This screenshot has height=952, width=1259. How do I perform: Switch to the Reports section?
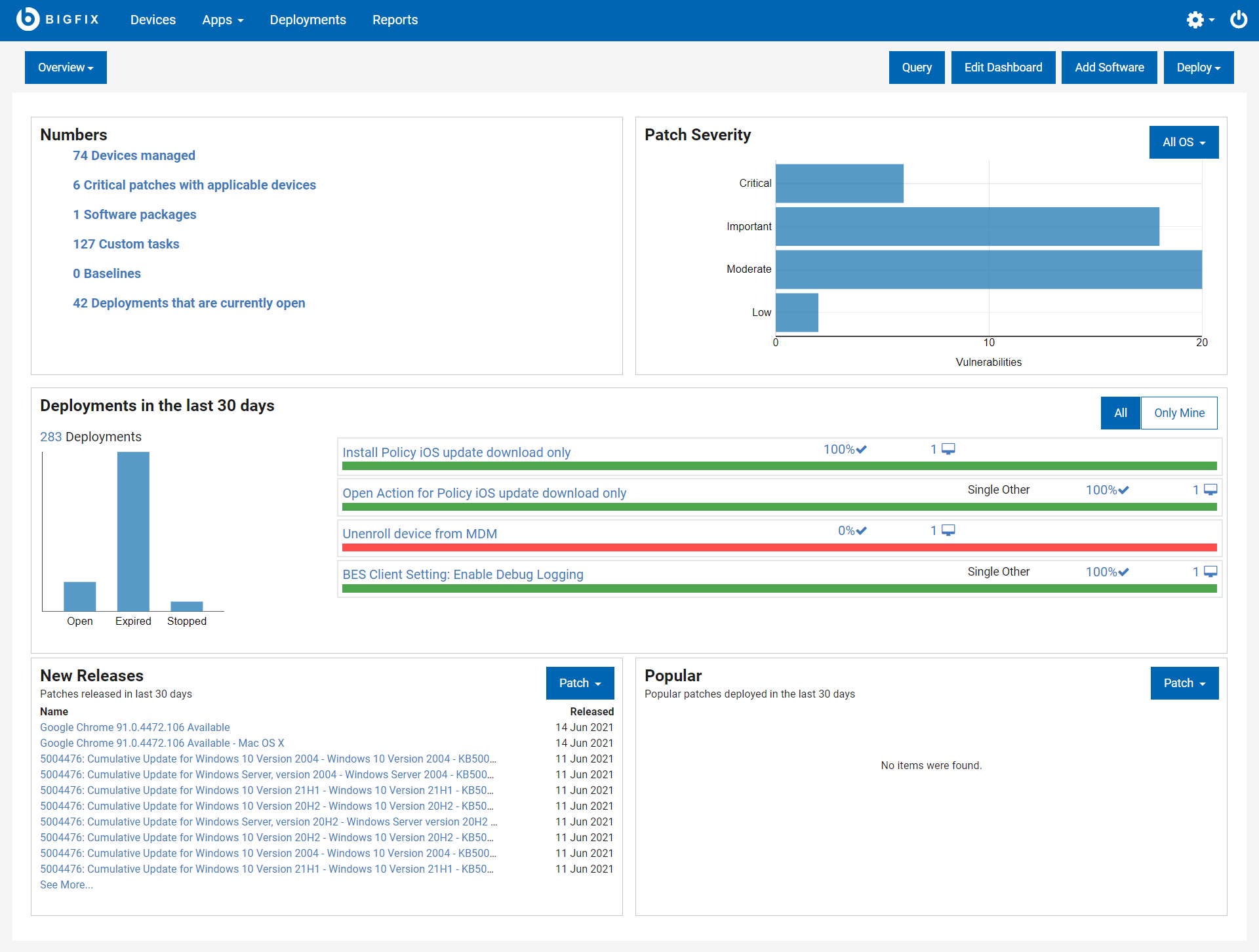click(x=395, y=20)
